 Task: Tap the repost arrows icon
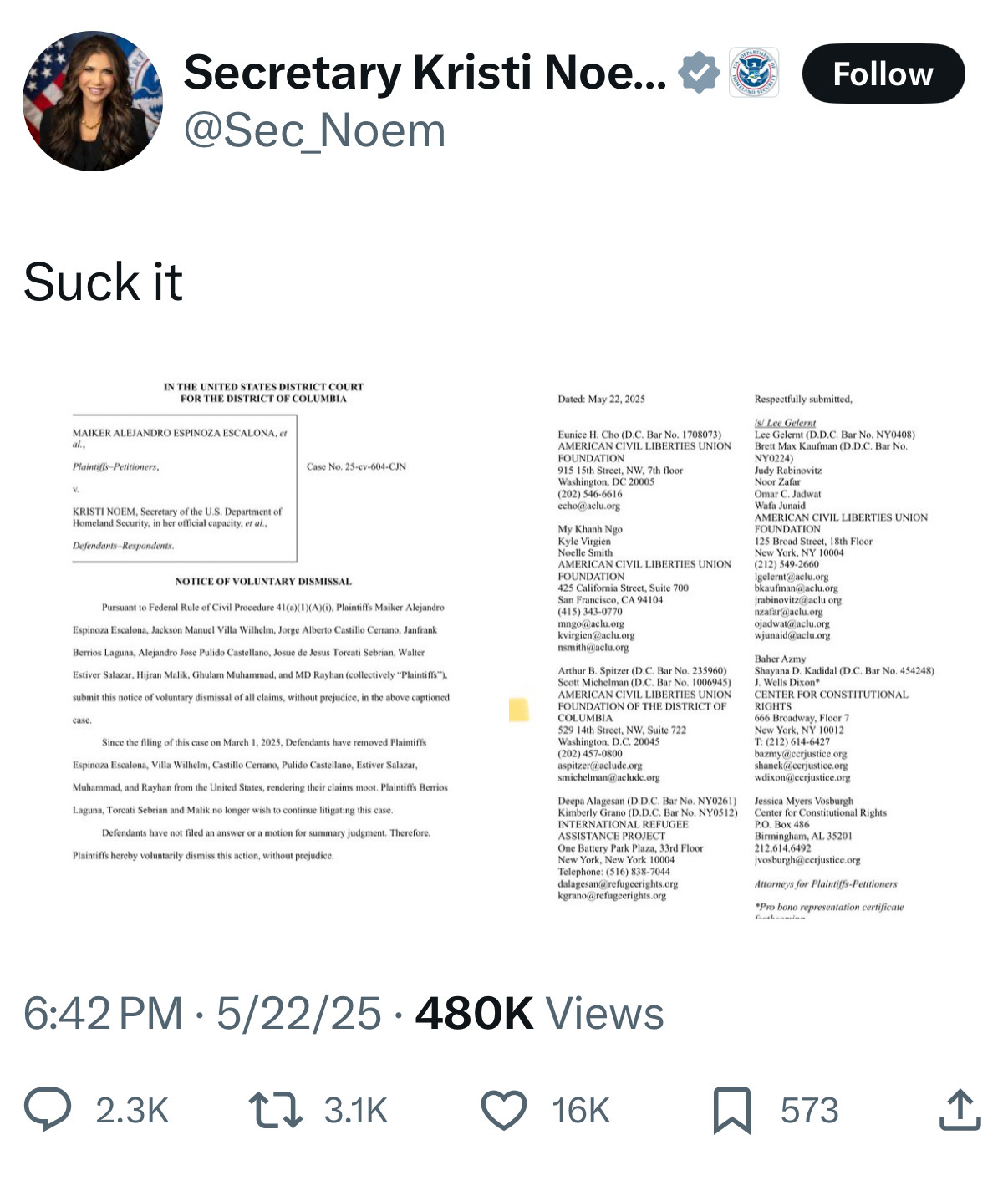(276, 1110)
